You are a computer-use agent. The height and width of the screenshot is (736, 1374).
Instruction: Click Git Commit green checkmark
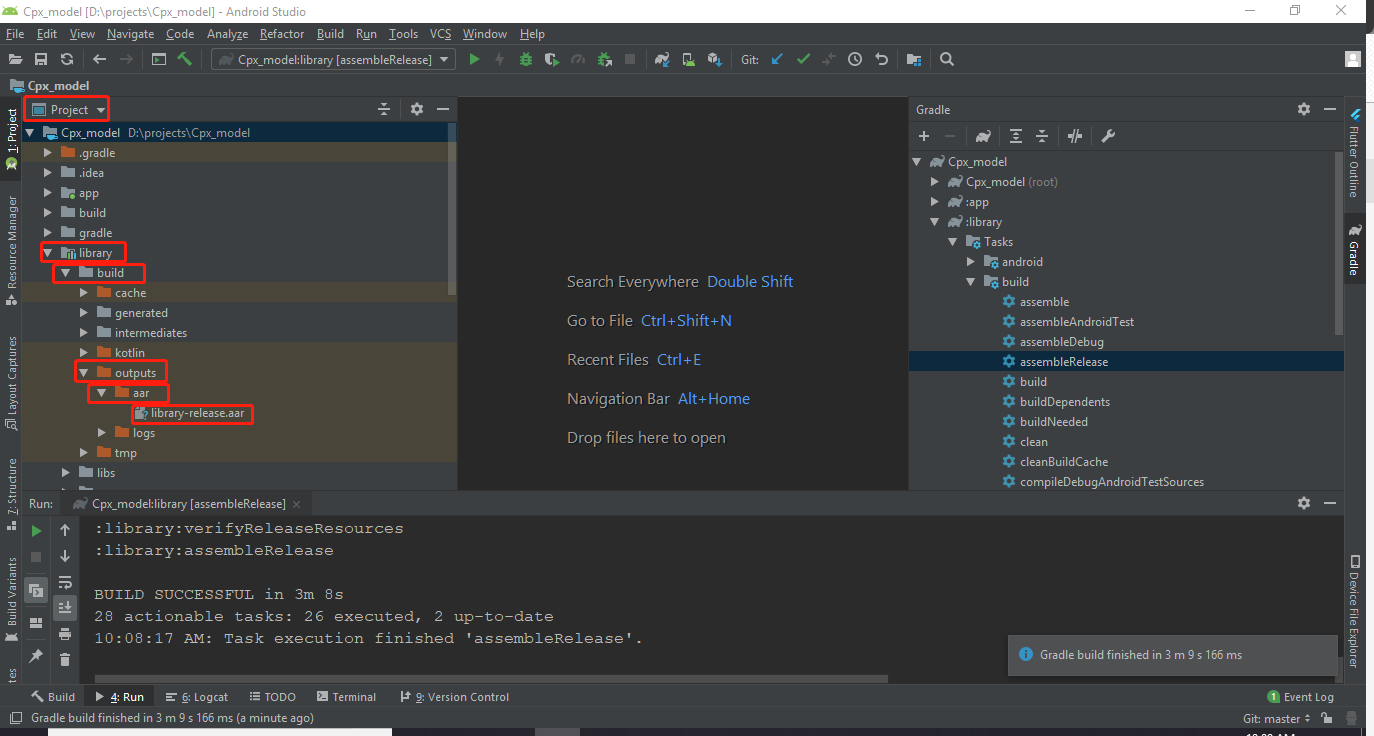click(x=803, y=59)
